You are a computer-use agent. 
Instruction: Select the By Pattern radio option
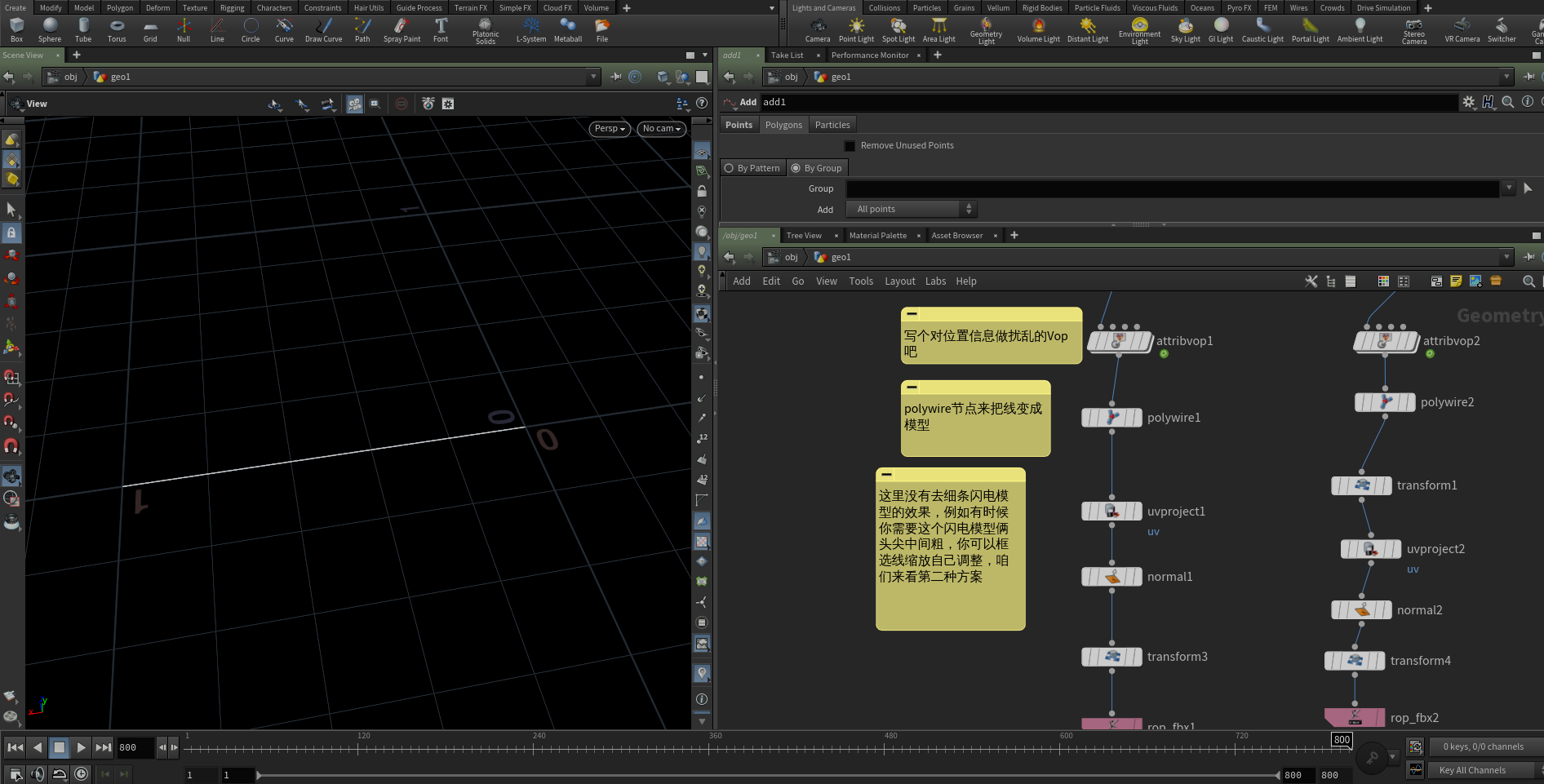coord(730,168)
